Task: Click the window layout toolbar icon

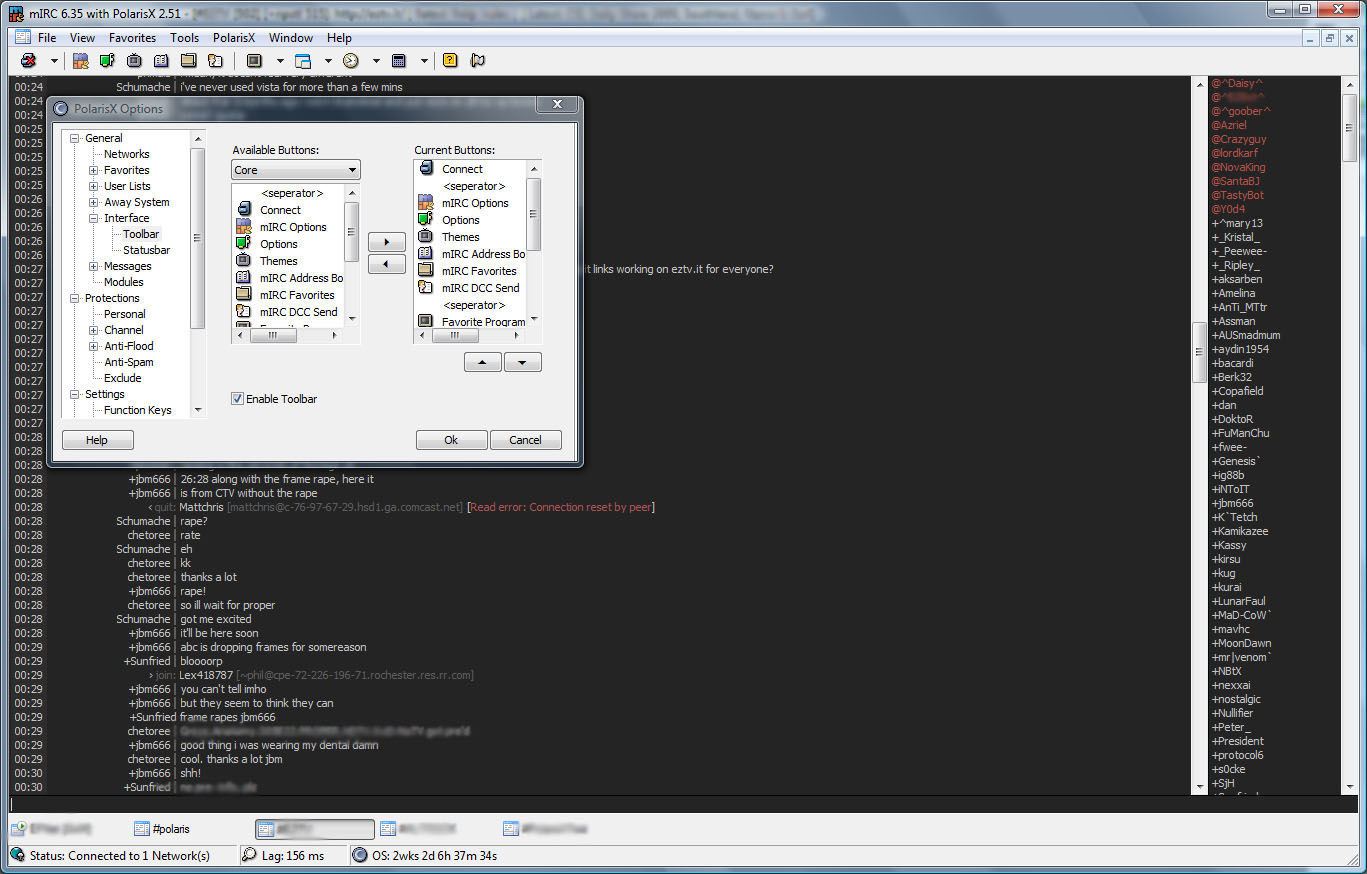Action: click(303, 61)
